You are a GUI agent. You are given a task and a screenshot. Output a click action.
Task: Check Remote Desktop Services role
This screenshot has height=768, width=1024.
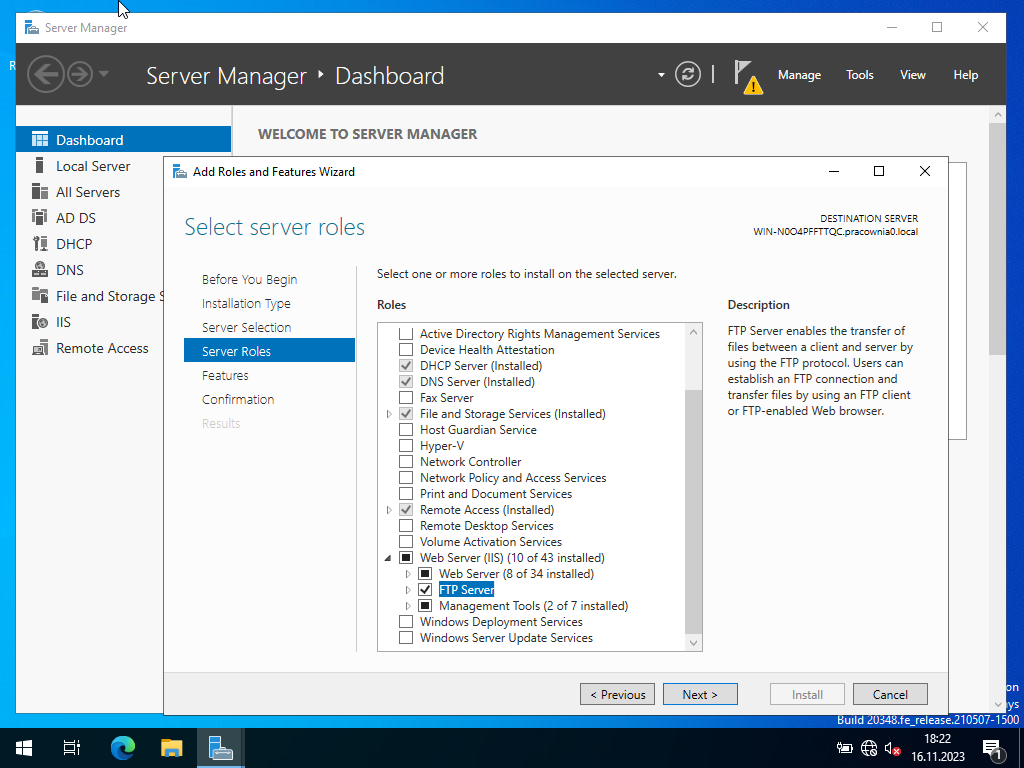[x=406, y=526]
